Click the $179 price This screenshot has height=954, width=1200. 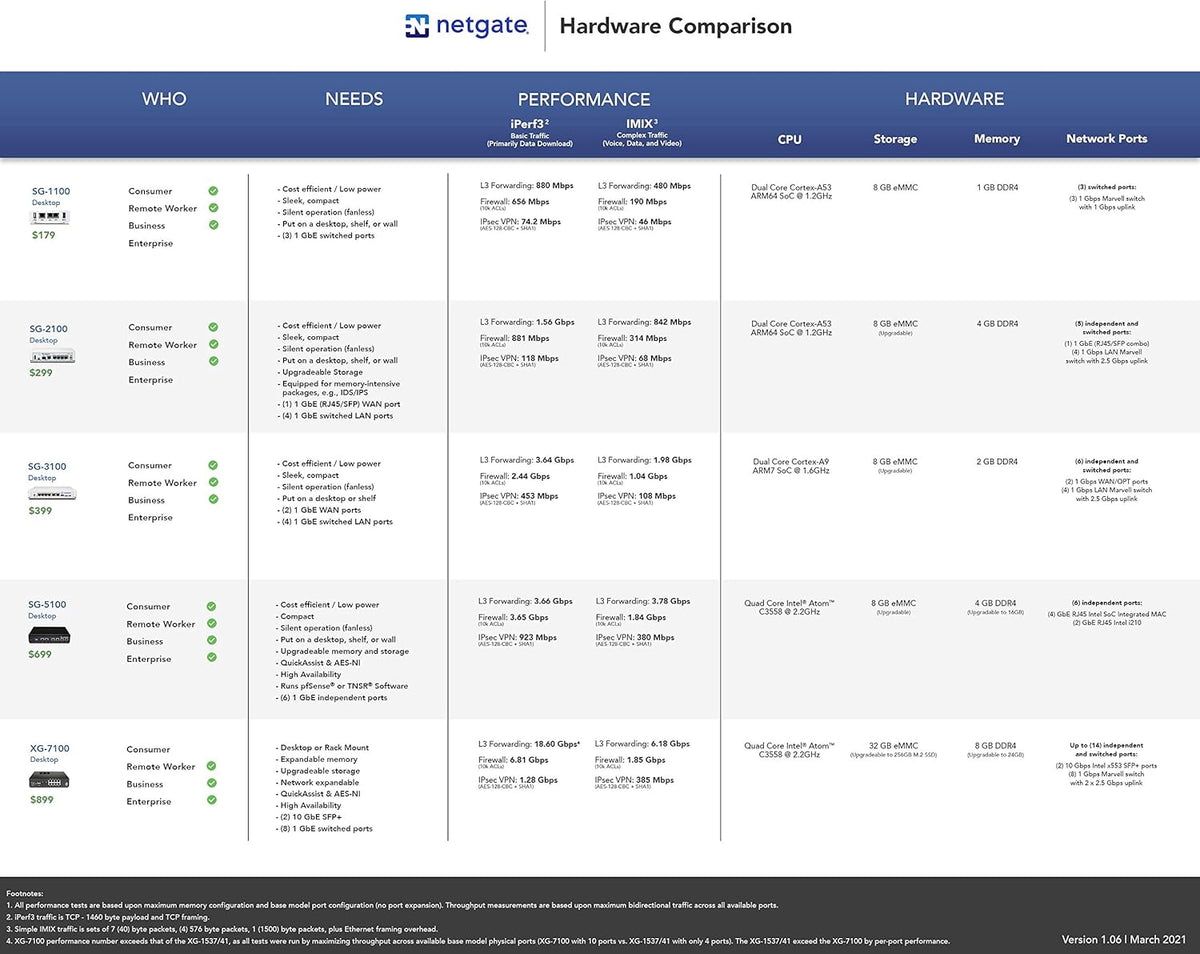pos(43,235)
